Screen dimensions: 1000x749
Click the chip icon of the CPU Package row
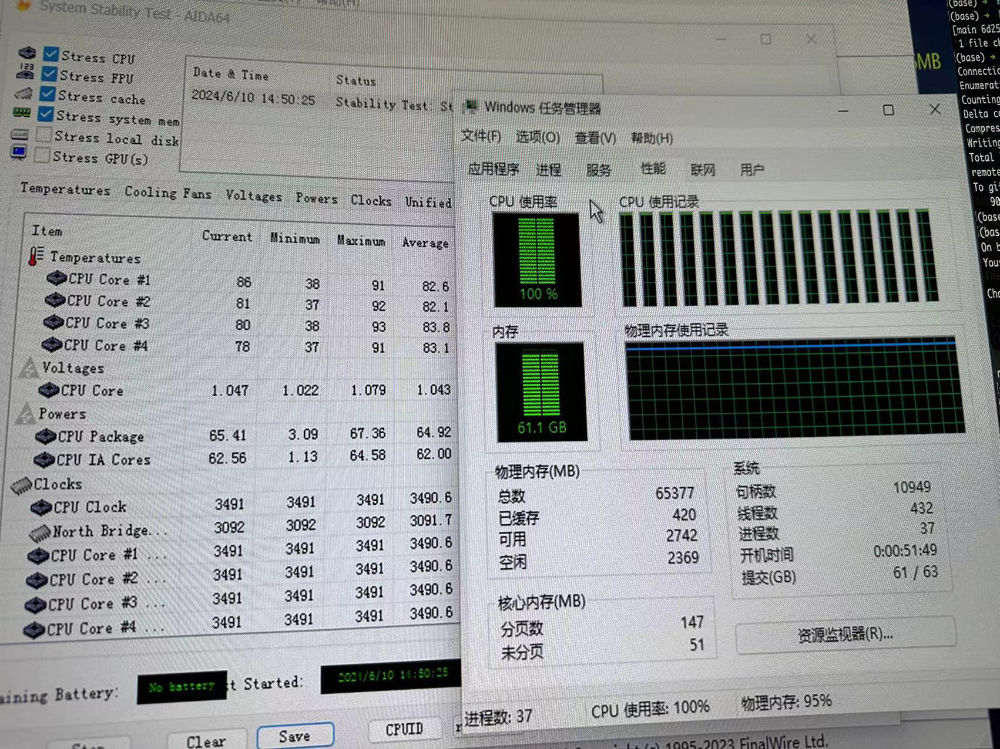click(x=45, y=436)
